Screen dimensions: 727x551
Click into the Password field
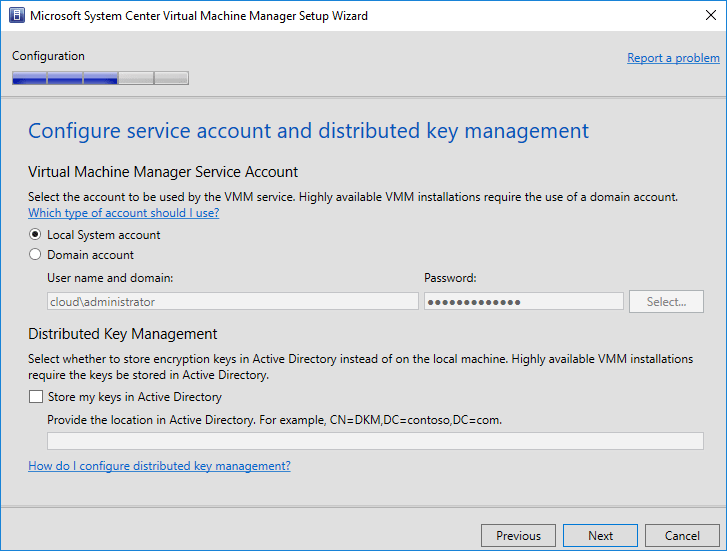tap(523, 301)
